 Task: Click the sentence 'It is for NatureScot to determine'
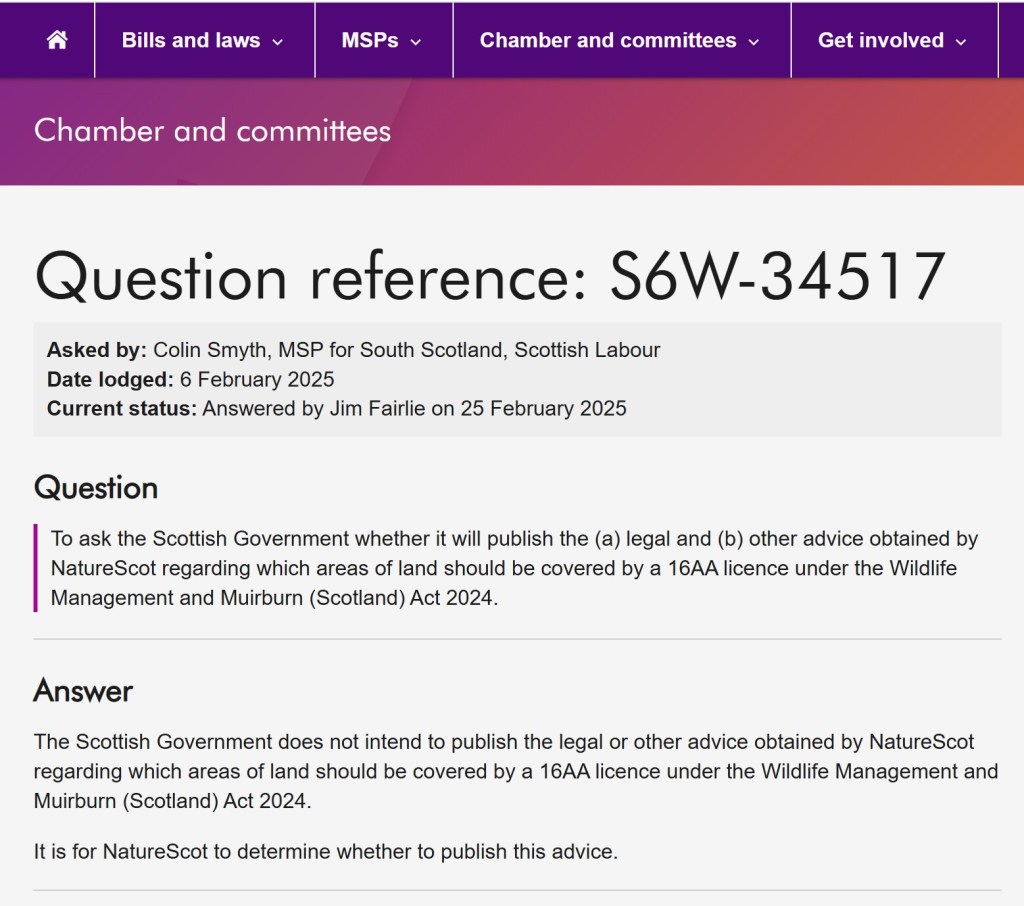pyautogui.click(x=325, y=852)
